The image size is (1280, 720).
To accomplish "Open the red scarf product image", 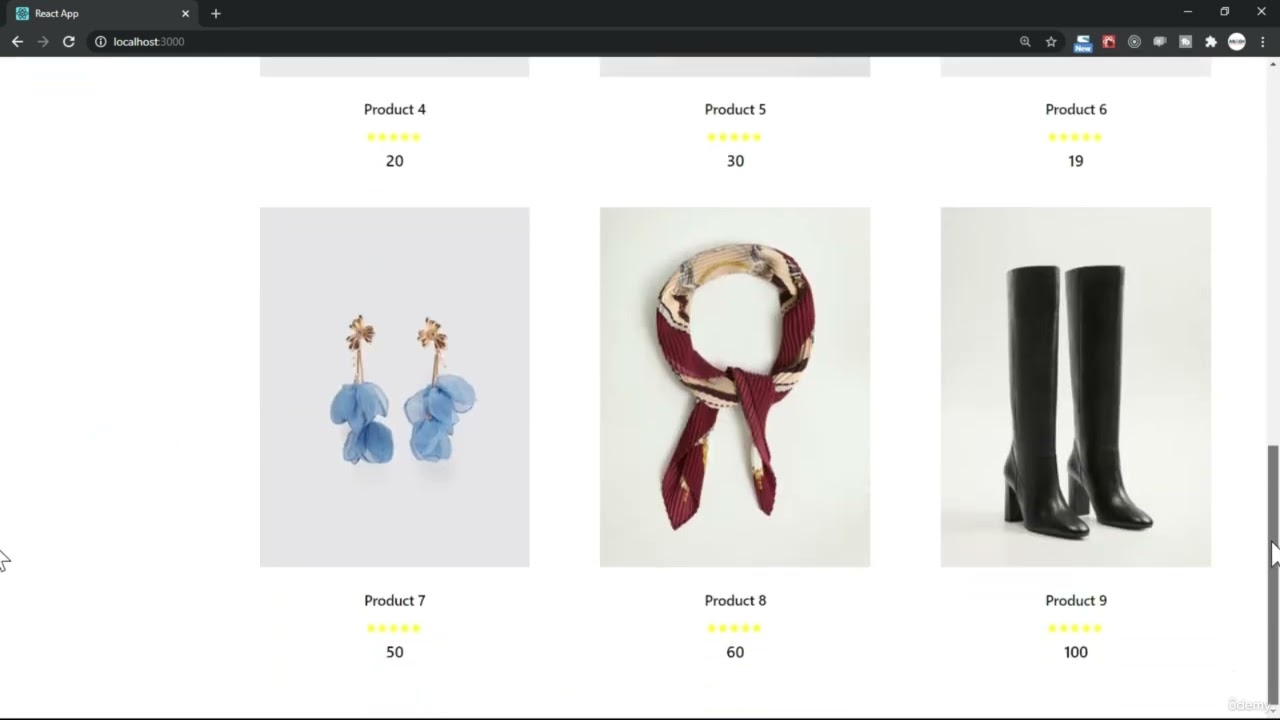I will (735, 387).
